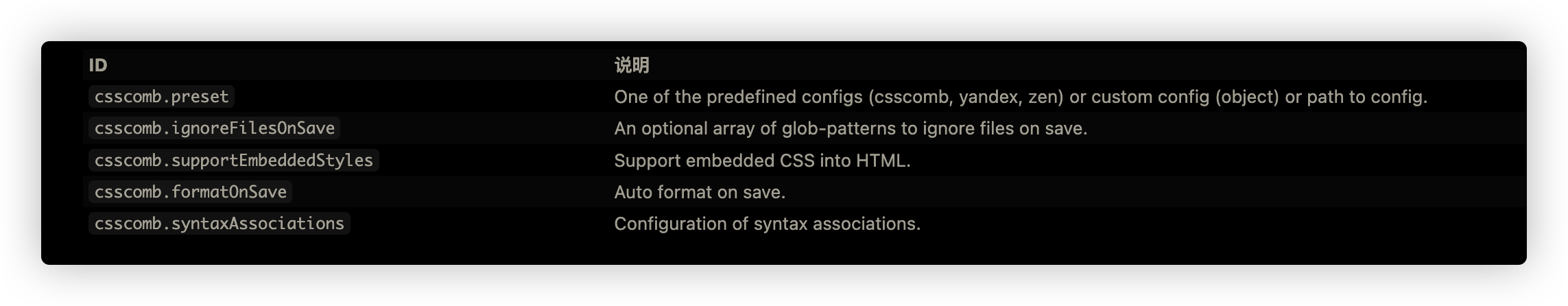The width and height of the screenshot is (1568, 306).
Task: Click the 'An optional array of glob-patterns' description
Action: (x=851, y=128)
